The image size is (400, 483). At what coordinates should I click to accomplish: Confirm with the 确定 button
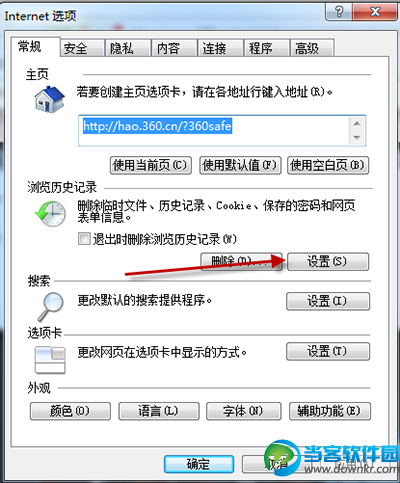[x=199, y=464]
